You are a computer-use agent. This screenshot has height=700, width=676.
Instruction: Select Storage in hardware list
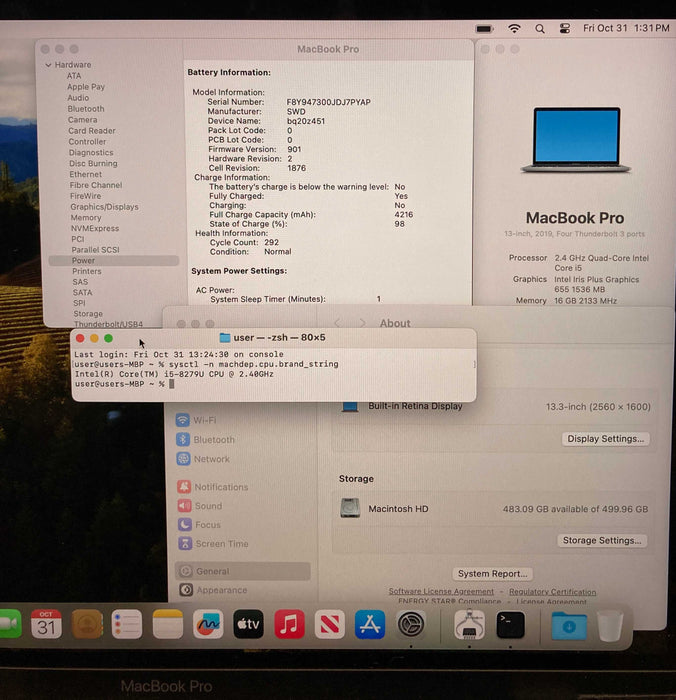tap(88, 313)
